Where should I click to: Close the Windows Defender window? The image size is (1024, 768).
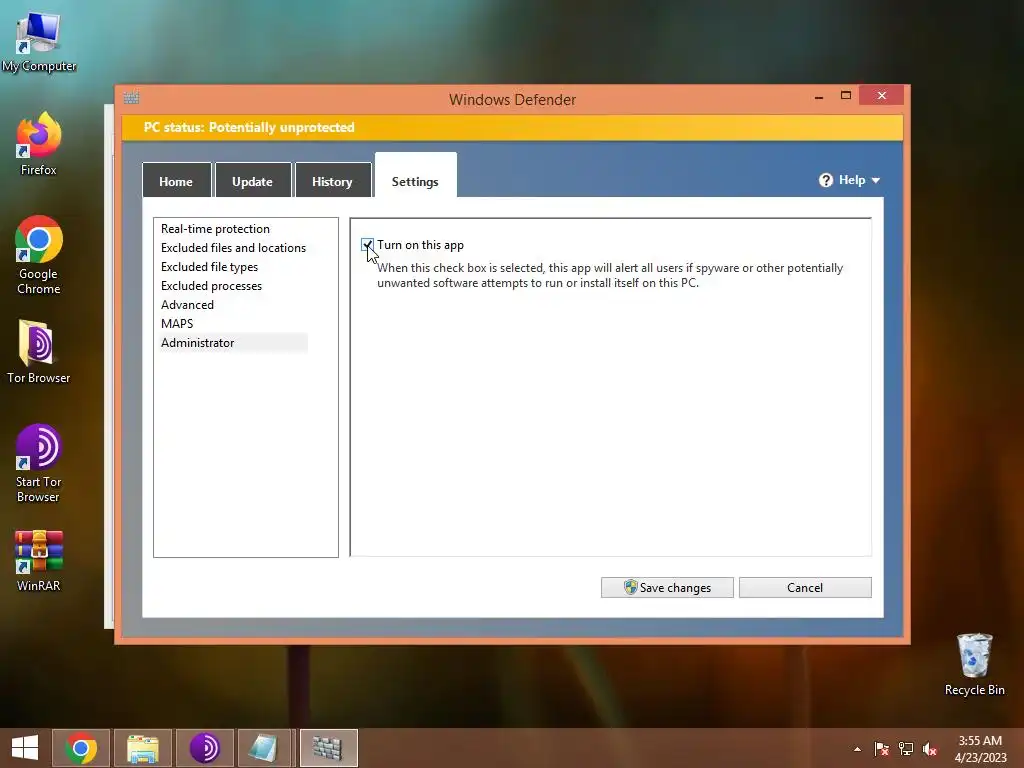882,95
